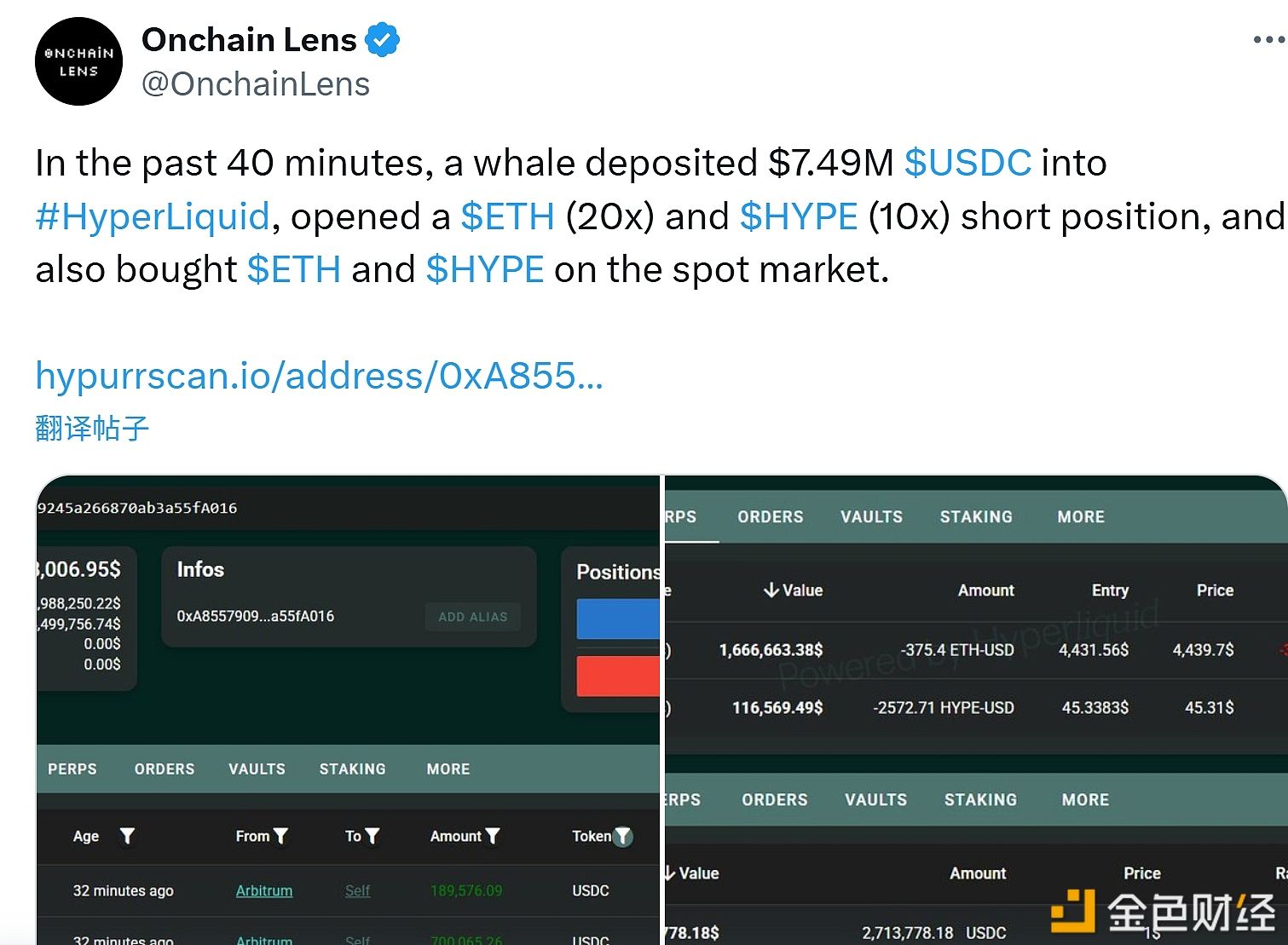Click the ADD ALIAS button
The height and width of the screenshot is (945, 1288).
click(x=473, y=617)
